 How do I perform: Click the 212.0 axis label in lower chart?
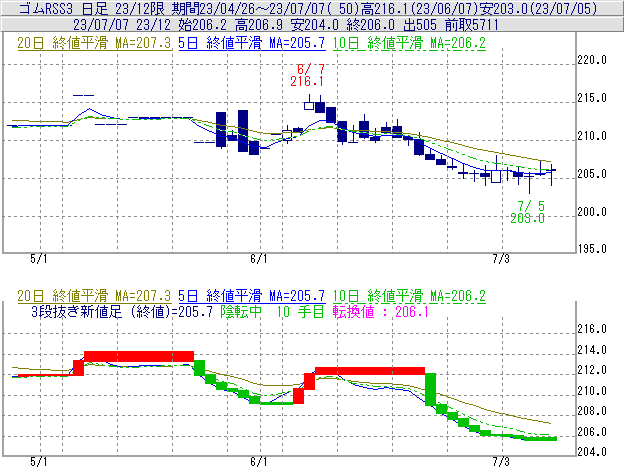coord(592,370)
